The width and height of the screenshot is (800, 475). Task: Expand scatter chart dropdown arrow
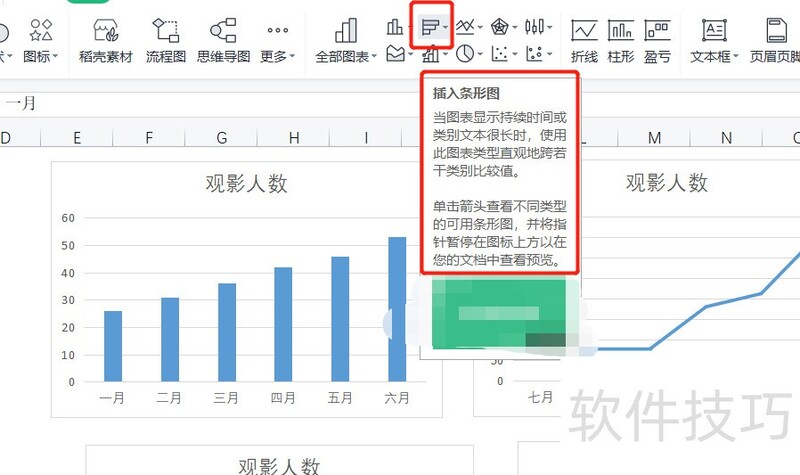(x=515, y=54)
